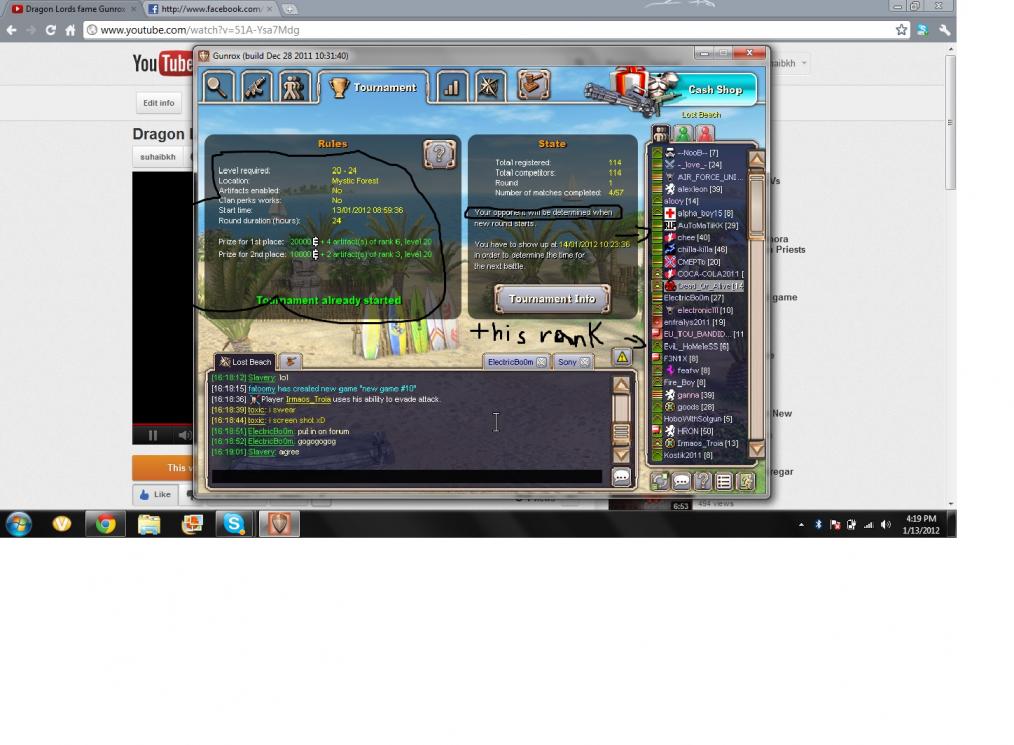The width and height of the screenshot is (1014, 745).
Task: Click the yellow warning triangle icon
Action: 622,357
